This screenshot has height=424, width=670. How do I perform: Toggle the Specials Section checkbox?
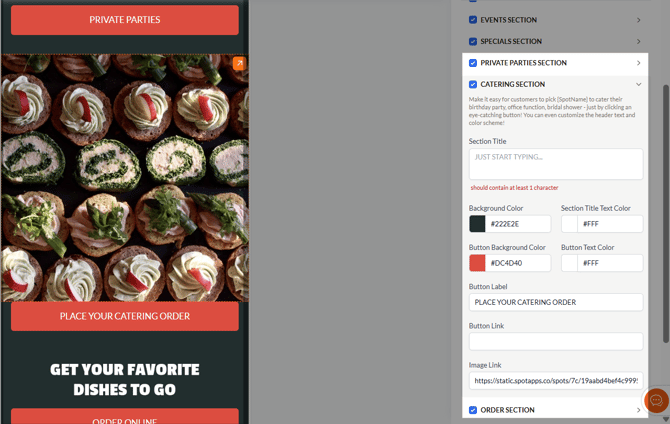pyautogui.click(x=473, y=41)
